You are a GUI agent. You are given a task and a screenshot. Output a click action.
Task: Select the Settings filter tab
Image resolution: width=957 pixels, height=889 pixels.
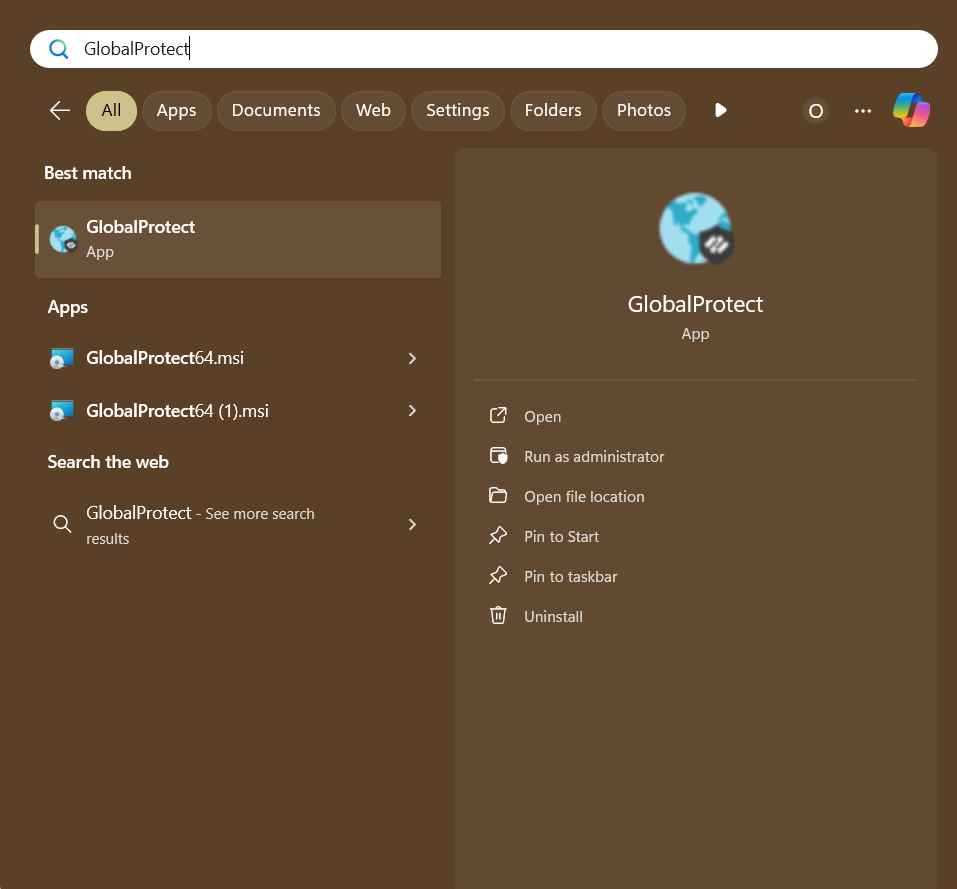(457, 110)
